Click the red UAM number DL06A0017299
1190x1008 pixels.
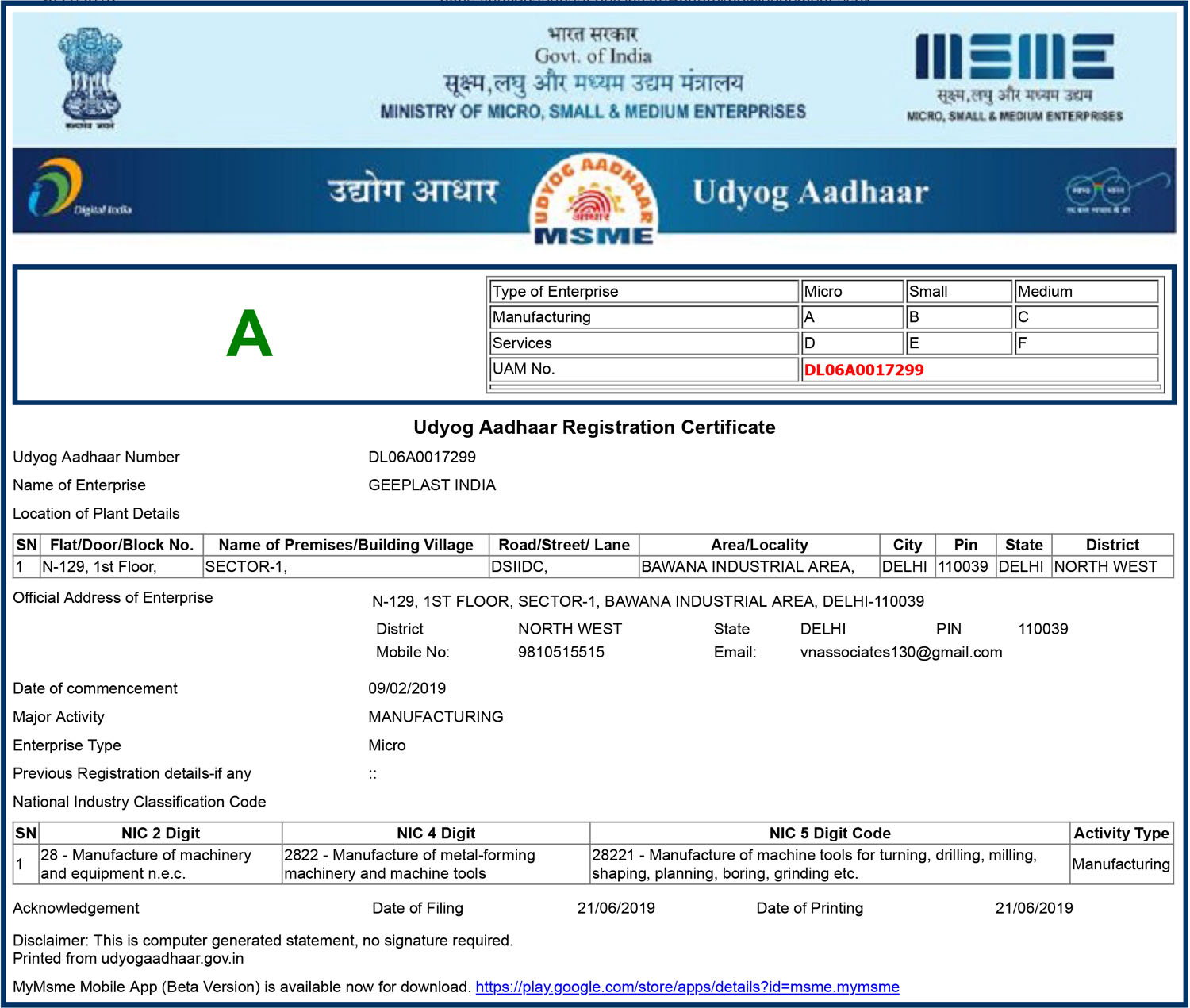[x=864, y=370]
